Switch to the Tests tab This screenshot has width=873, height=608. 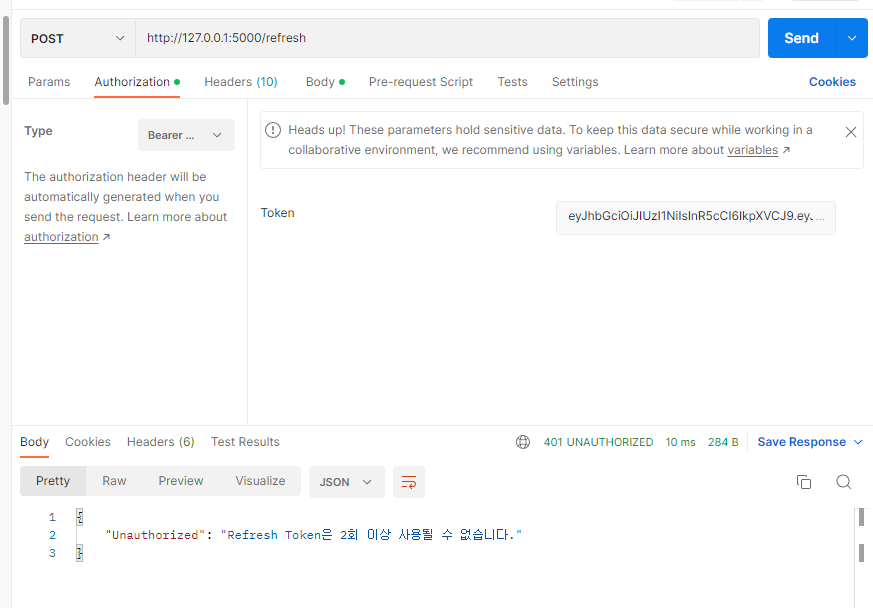(x=512, y=82)
